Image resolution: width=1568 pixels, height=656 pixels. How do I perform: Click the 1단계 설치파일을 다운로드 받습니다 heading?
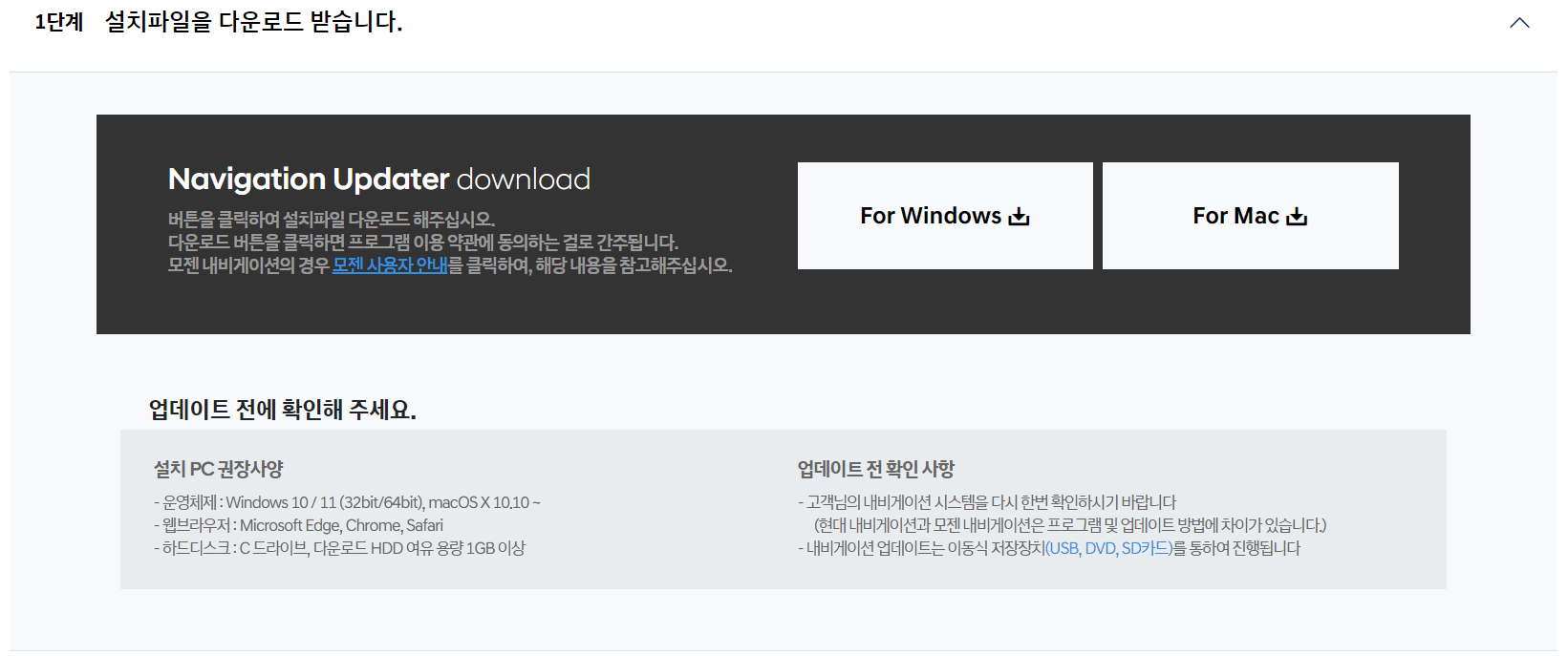click(x=219, y=22)
